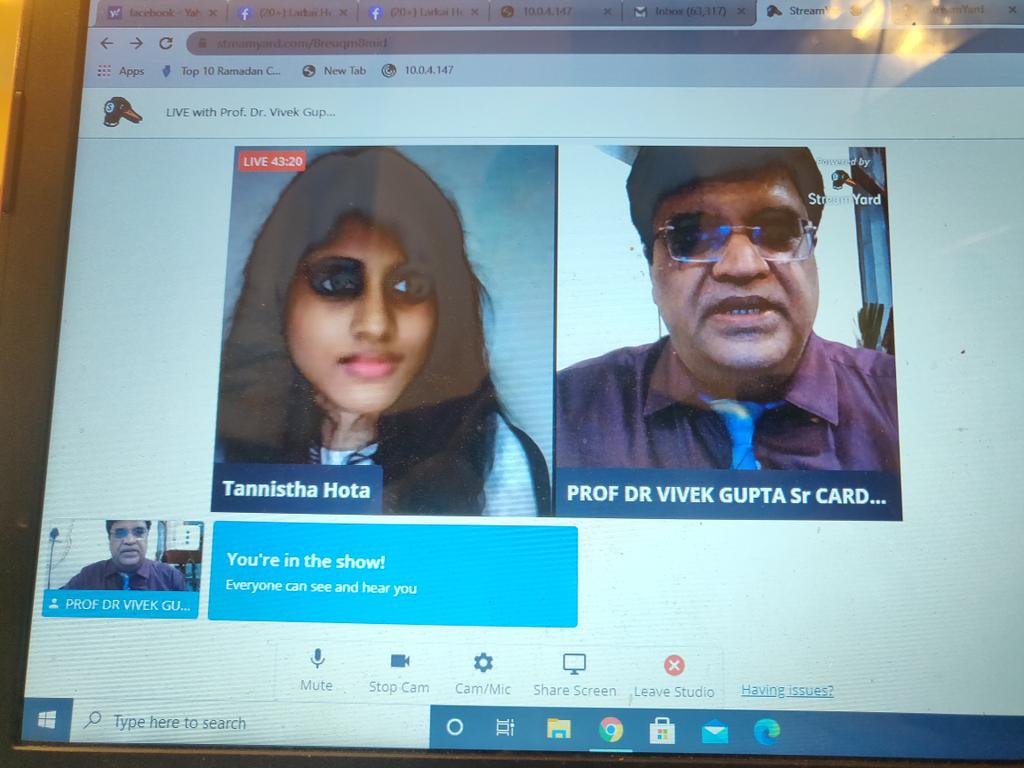
Task: Open the Having issues? link
Action: click(787, 690)
